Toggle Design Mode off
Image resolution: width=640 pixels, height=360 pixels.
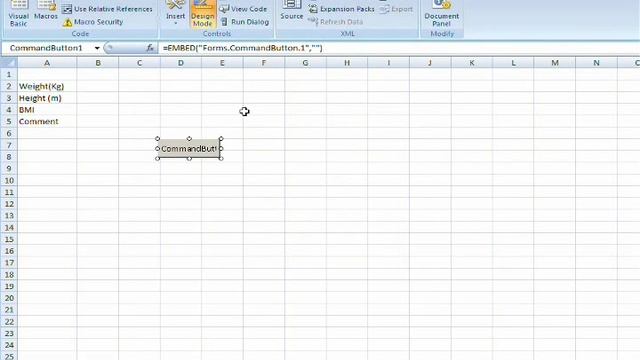(x=202, y=14)
